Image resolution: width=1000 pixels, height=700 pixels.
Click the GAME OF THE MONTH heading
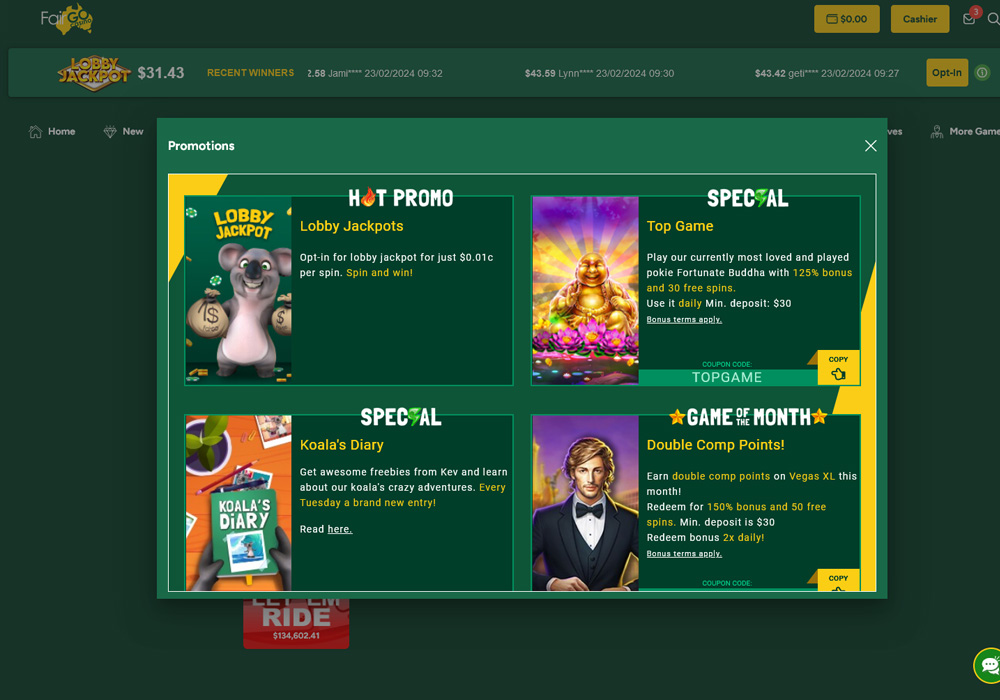pyautogui.click(x=748, y=417)
